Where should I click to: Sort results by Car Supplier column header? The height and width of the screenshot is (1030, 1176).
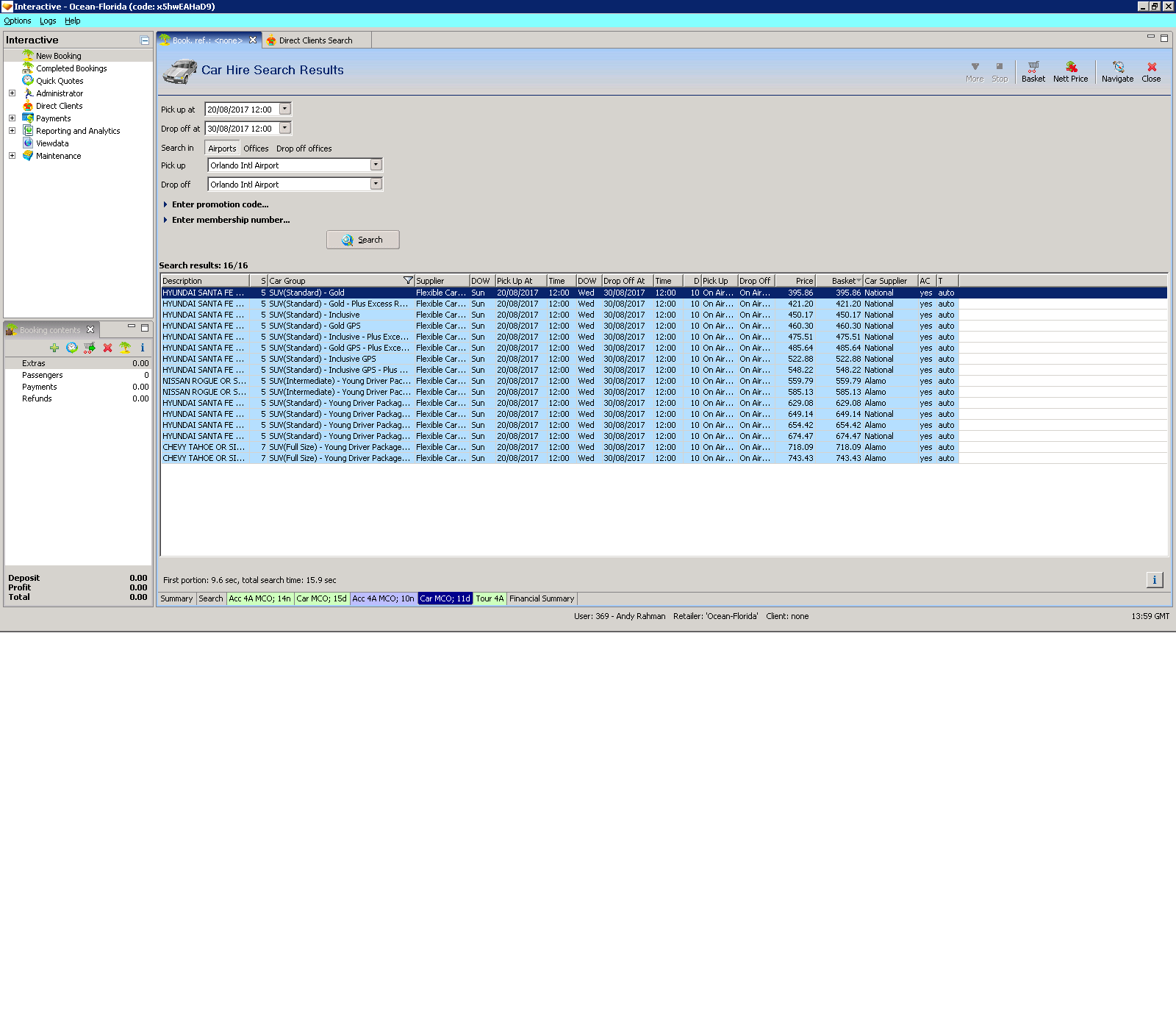click(890, 281)
